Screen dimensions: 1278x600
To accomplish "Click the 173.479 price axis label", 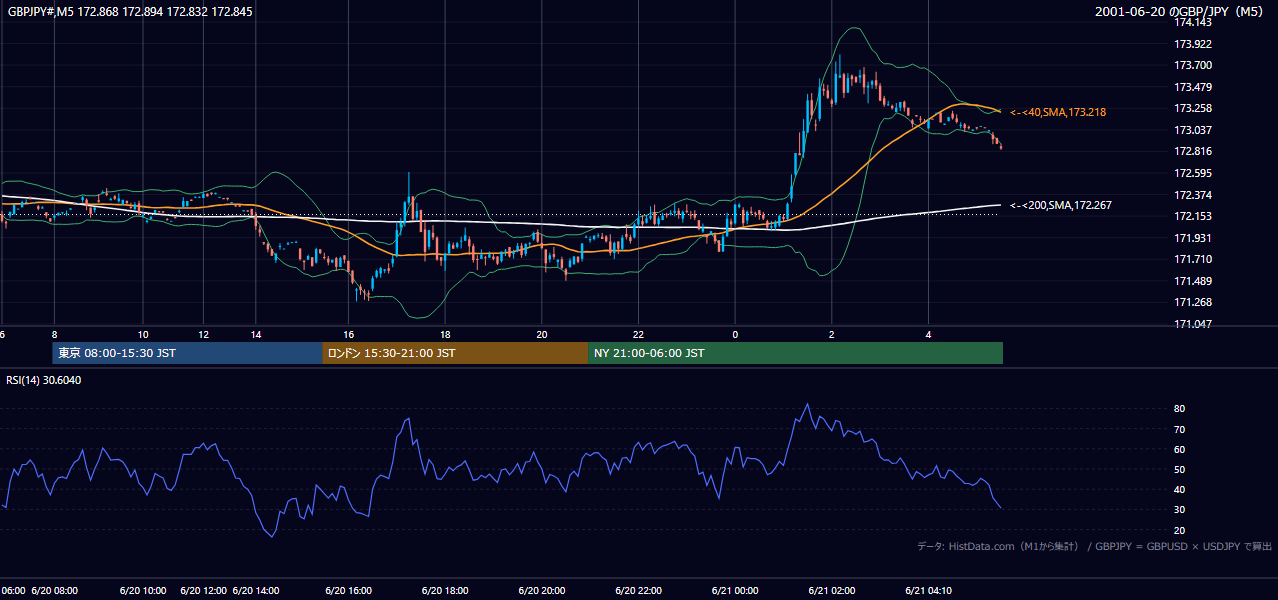I will tap(1192, 87).
